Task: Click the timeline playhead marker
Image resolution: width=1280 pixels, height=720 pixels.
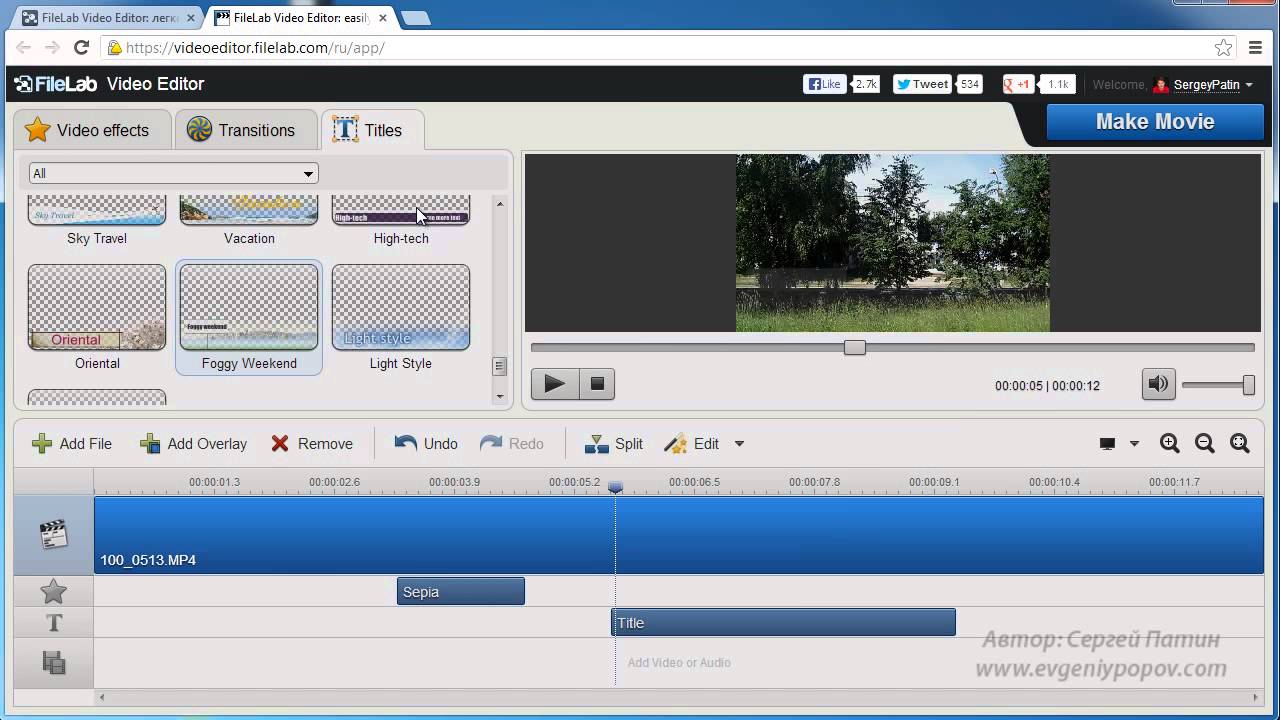Action: coord(616,487)
